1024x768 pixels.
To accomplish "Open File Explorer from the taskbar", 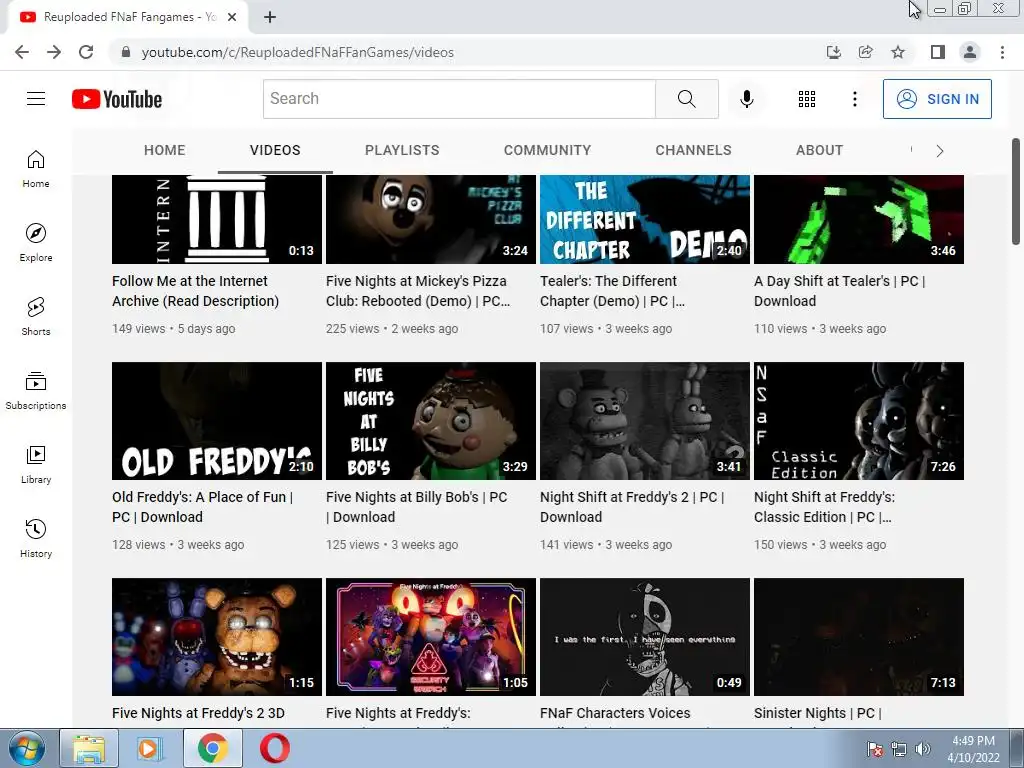I will (x=89, y=748).
